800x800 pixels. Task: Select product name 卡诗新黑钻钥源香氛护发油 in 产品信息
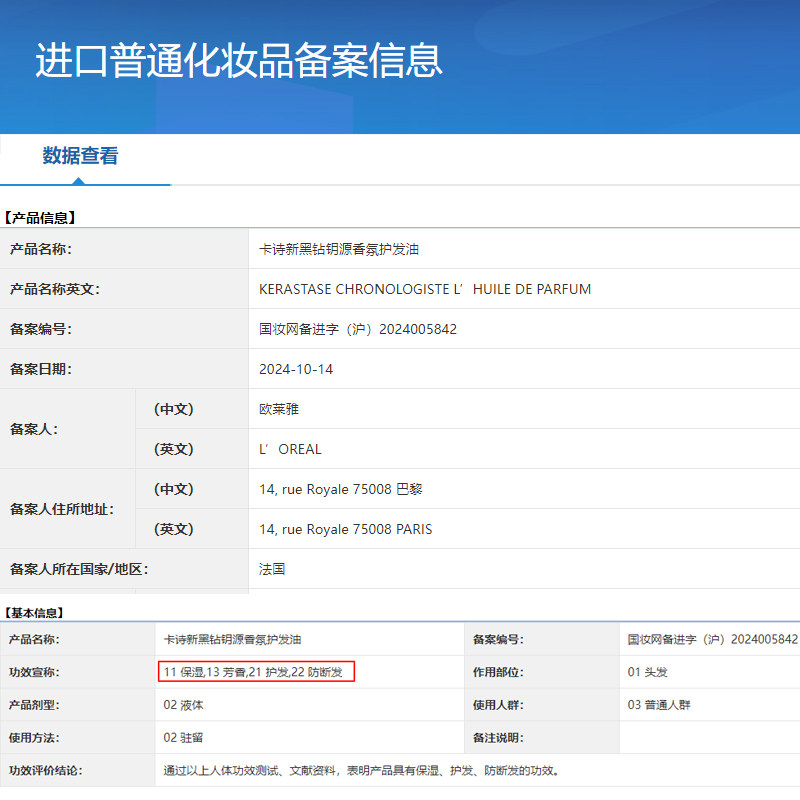coord(339,249)
